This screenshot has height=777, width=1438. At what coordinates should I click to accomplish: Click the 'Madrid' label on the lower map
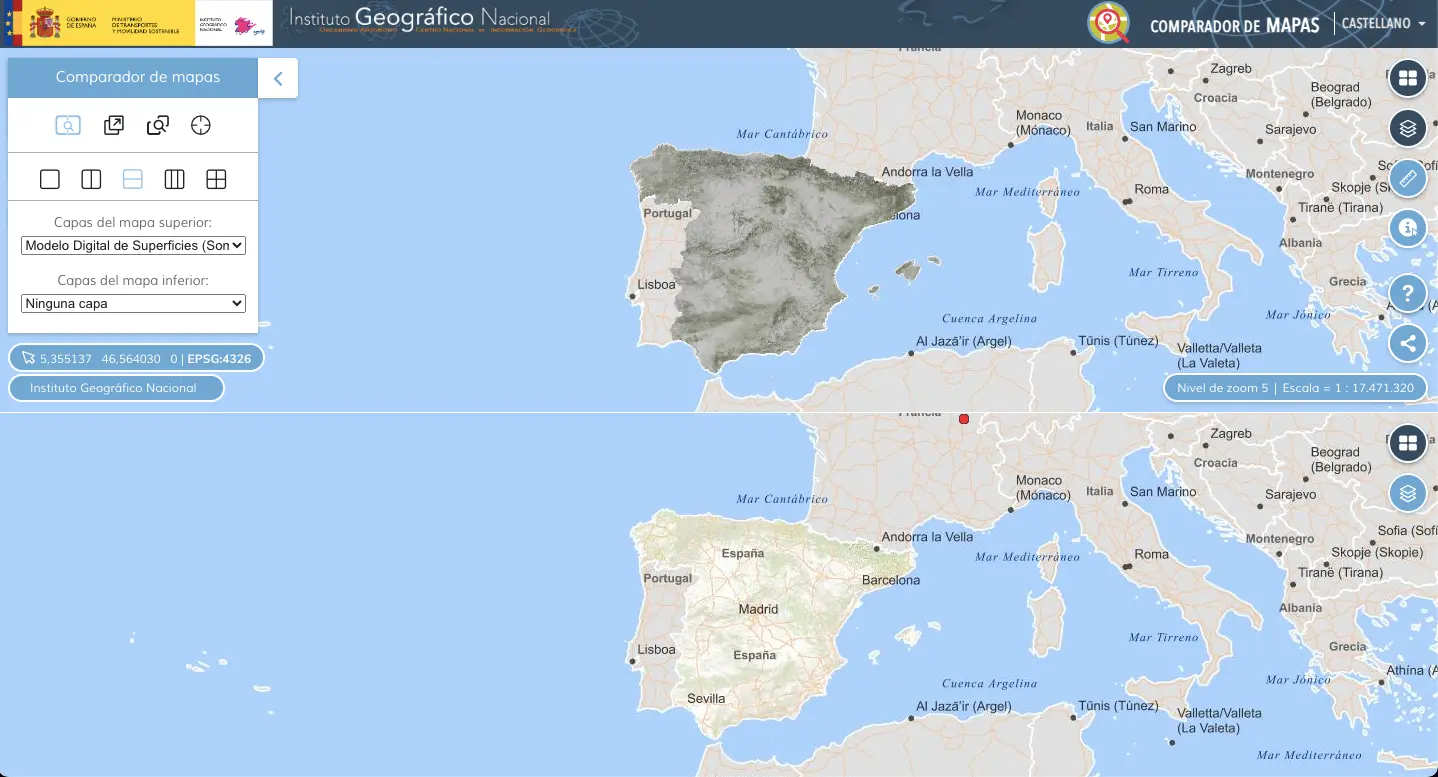pyautogui.click(x=758, y=609)
